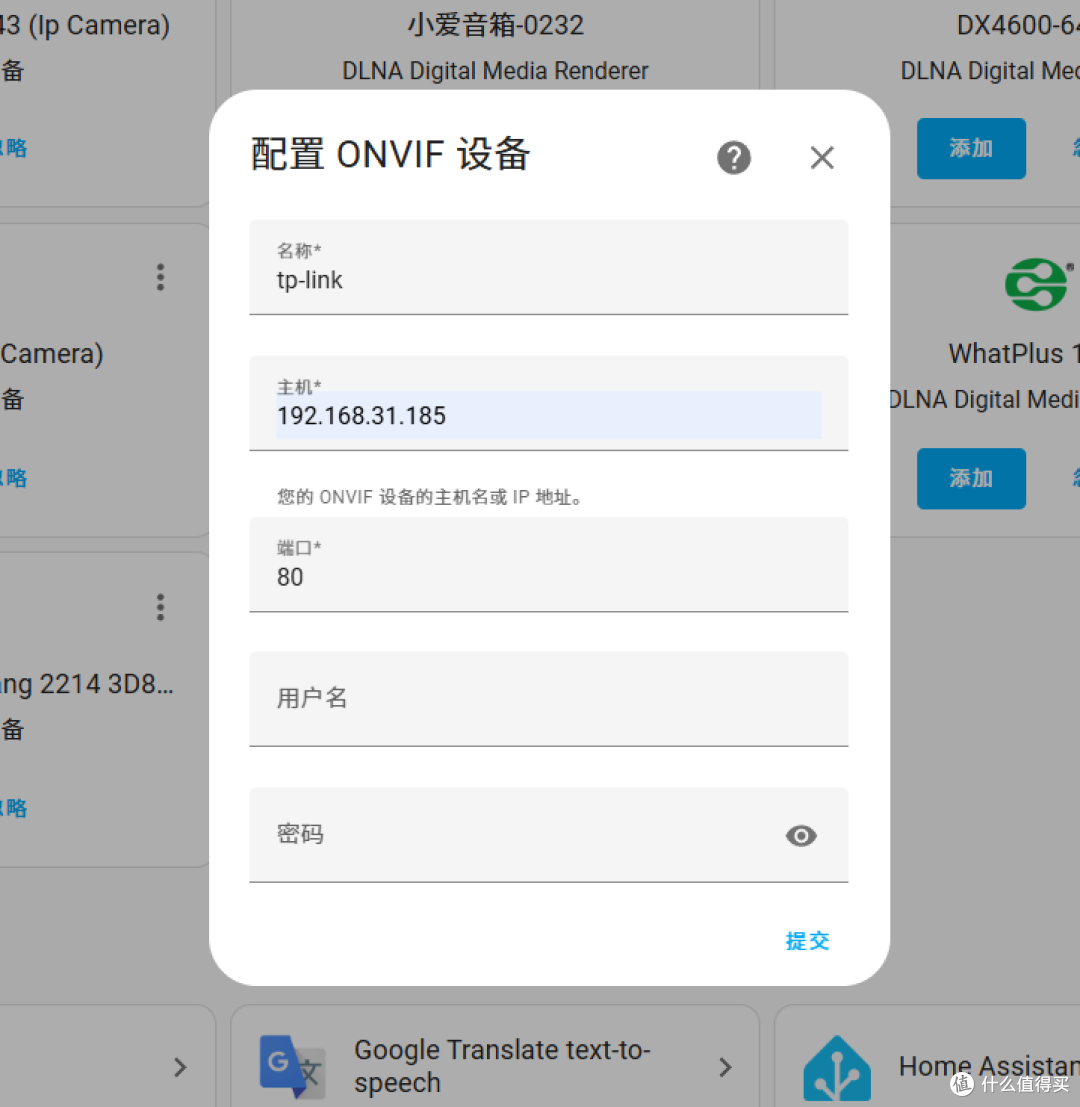1080x1107 pixels.
Task: Ignore the 43 (Ip Camera) device
Action: pos(13,148)
